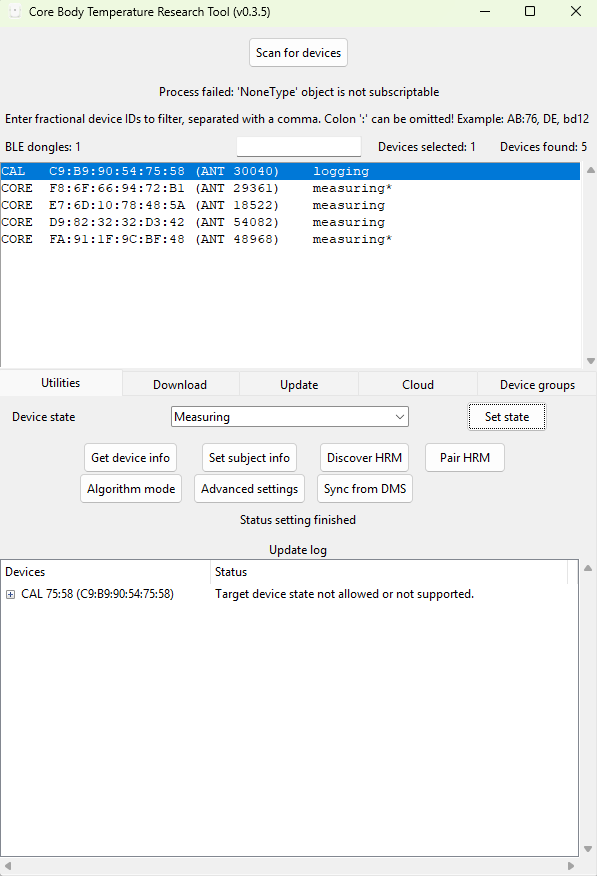Screen dimensions: 597x876
Task: Select CORE device FA:91:1F:9C:BF:48
Action: (290, 239)
